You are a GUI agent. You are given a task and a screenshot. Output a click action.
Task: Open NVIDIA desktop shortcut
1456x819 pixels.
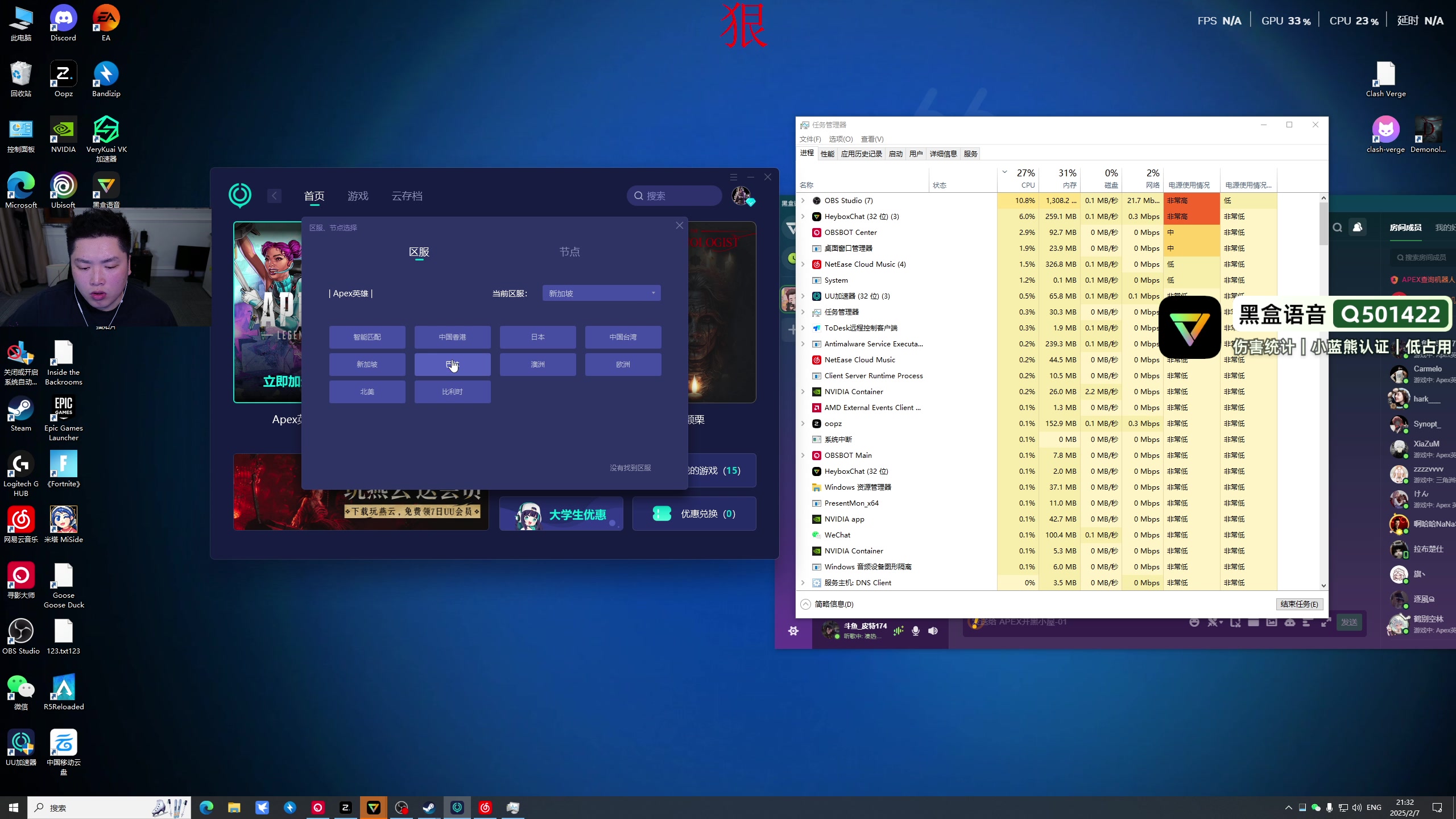[x=63, y=134]
